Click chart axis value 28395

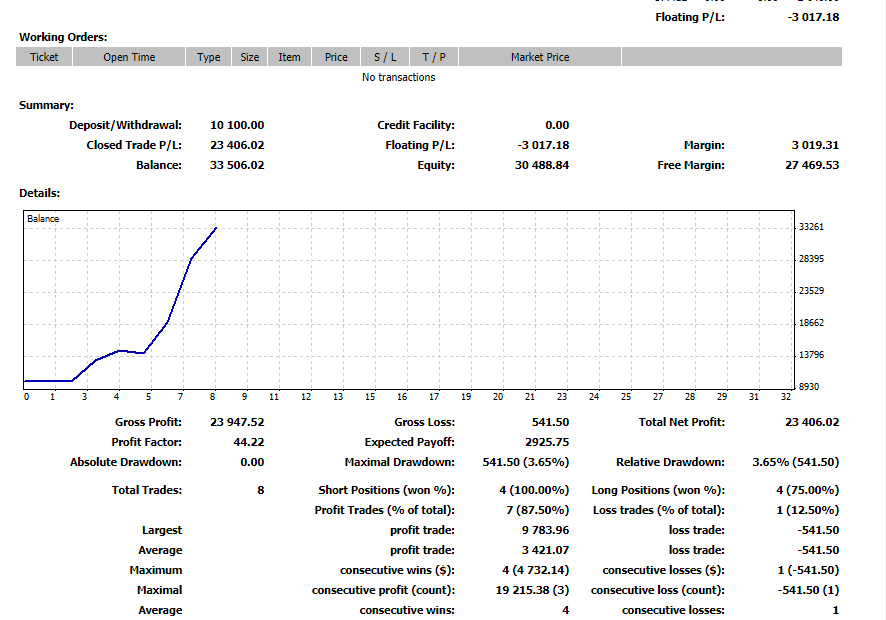coord(811,259)
